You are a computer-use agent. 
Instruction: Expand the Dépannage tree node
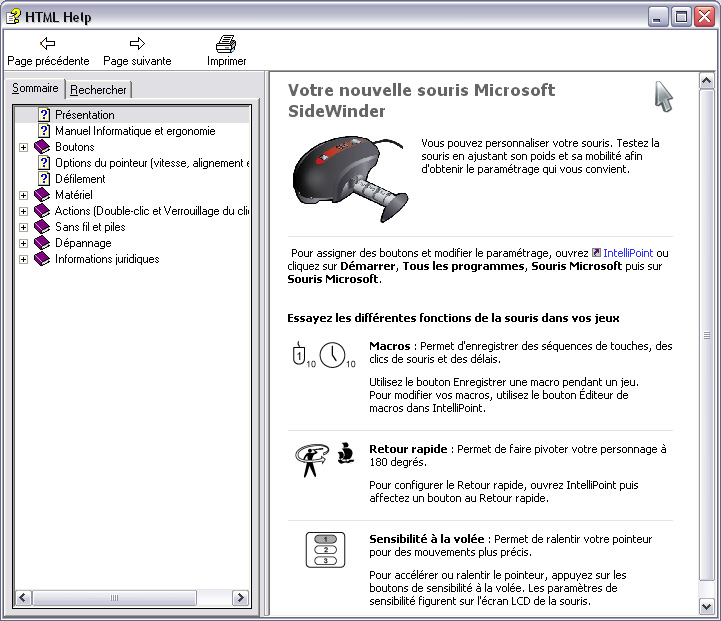coord(23,244)
